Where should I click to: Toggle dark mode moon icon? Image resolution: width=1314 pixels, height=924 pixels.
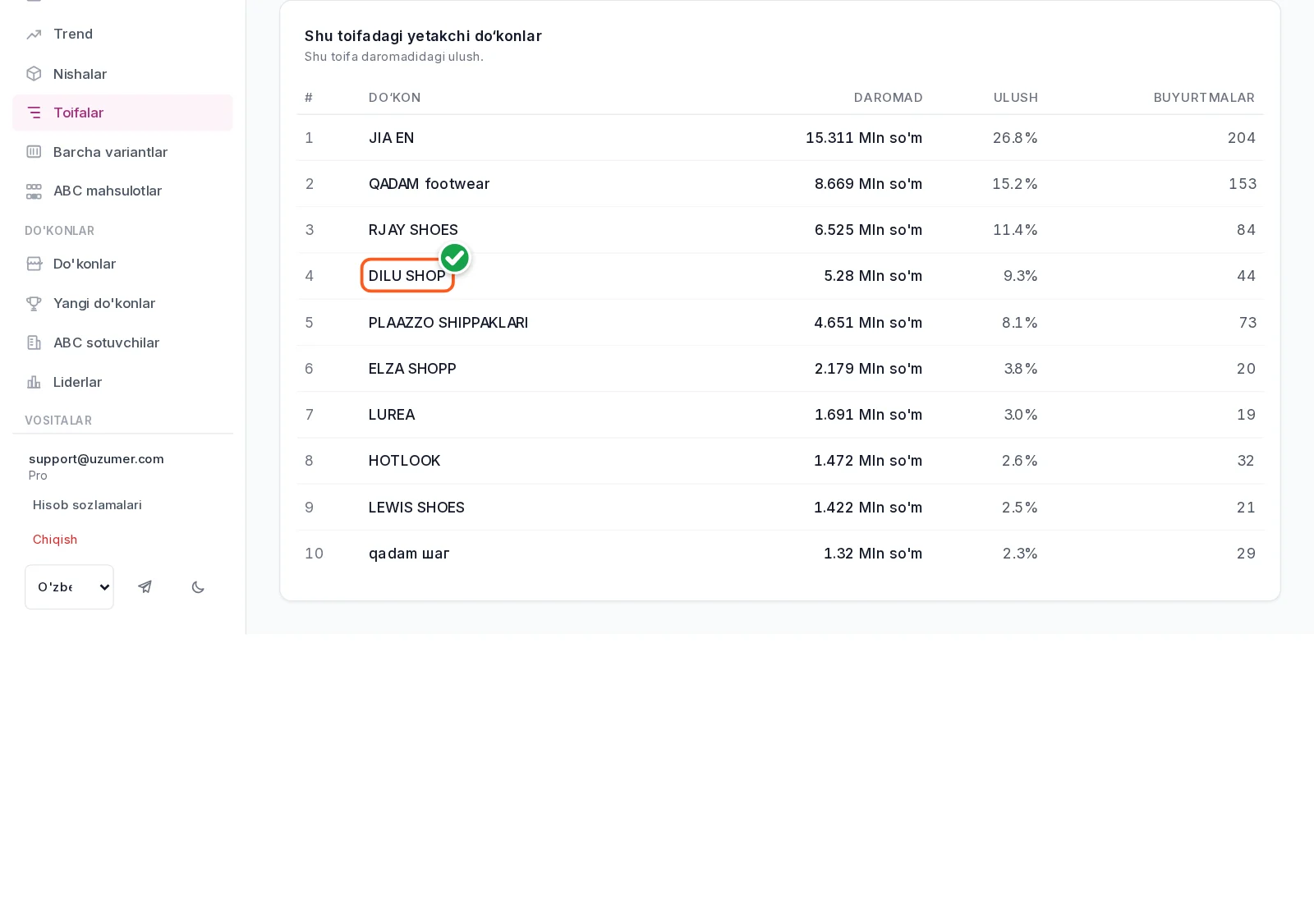click(x=198, y=586)
